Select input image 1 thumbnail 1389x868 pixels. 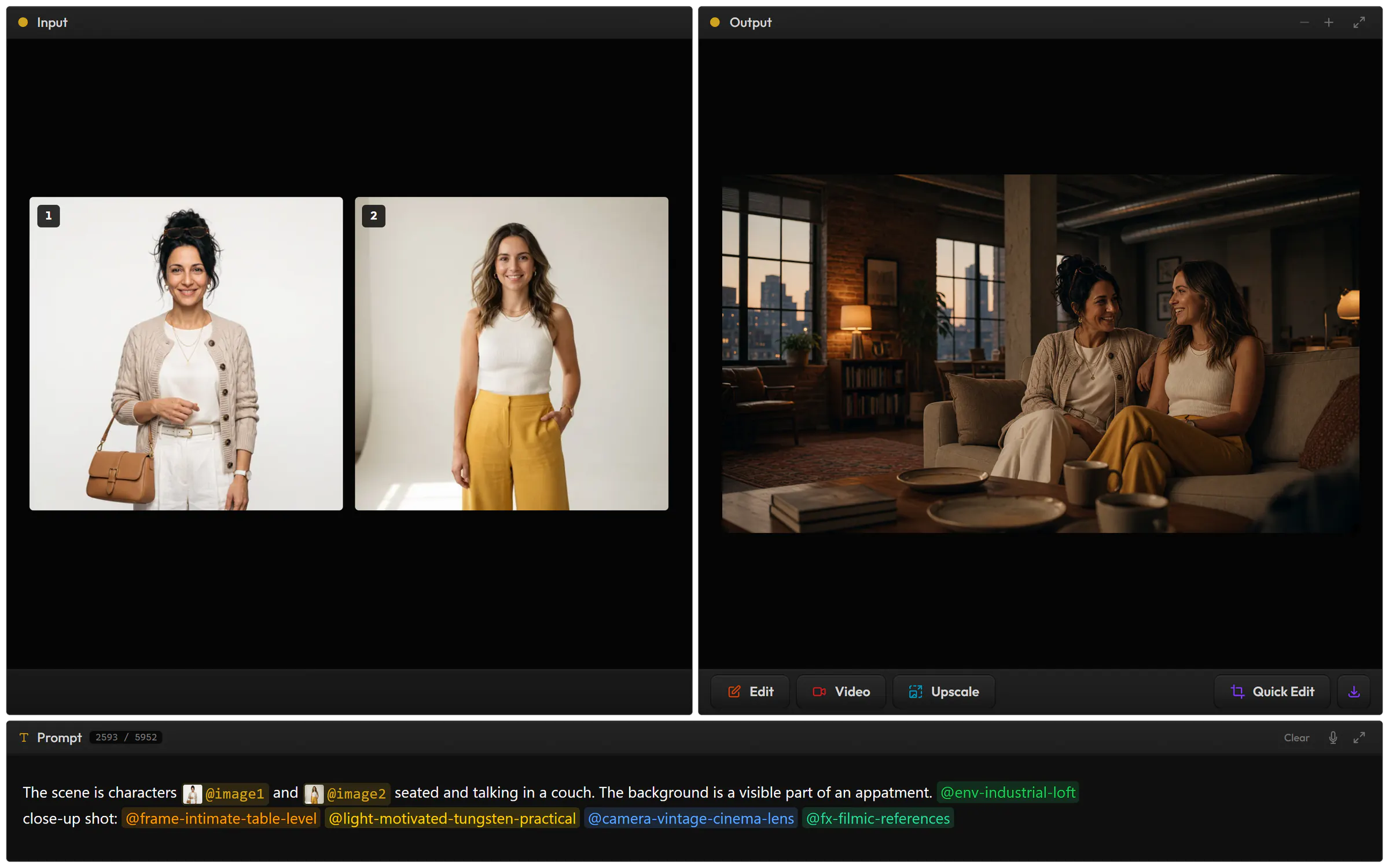pyautogui.click(x=186, y=354)
